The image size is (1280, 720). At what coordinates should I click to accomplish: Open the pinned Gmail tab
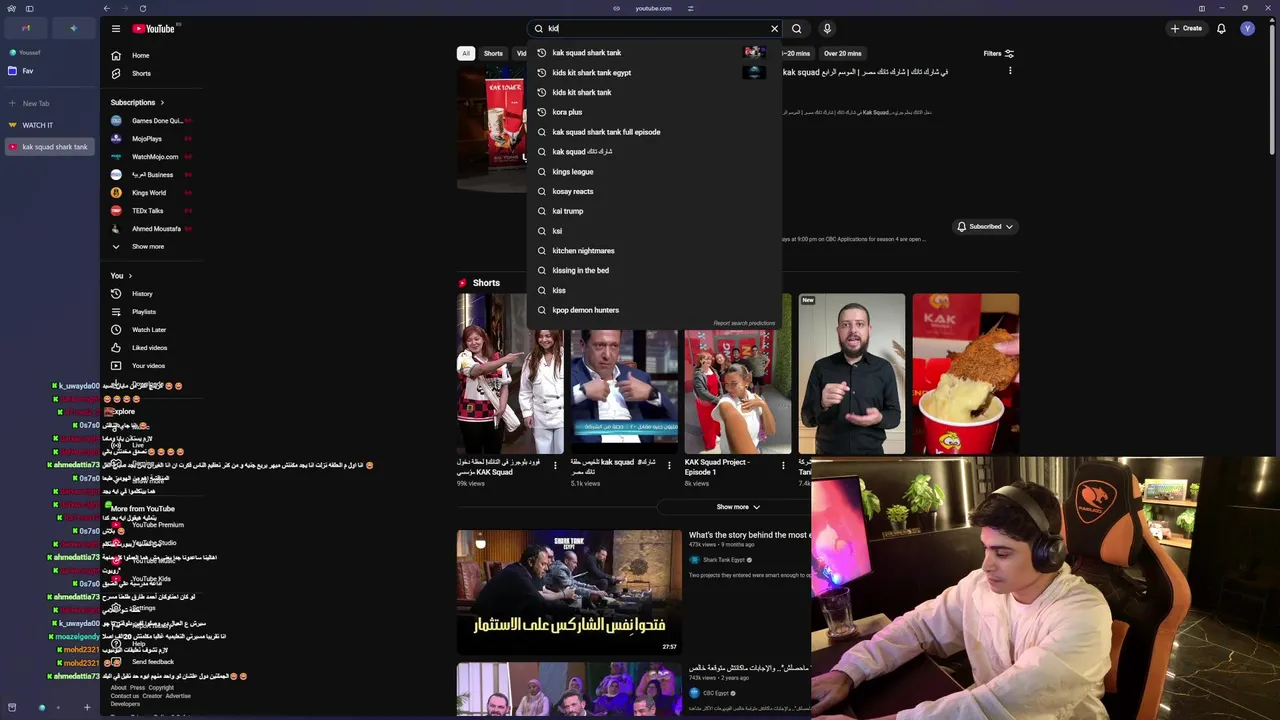tap(26, 28)
